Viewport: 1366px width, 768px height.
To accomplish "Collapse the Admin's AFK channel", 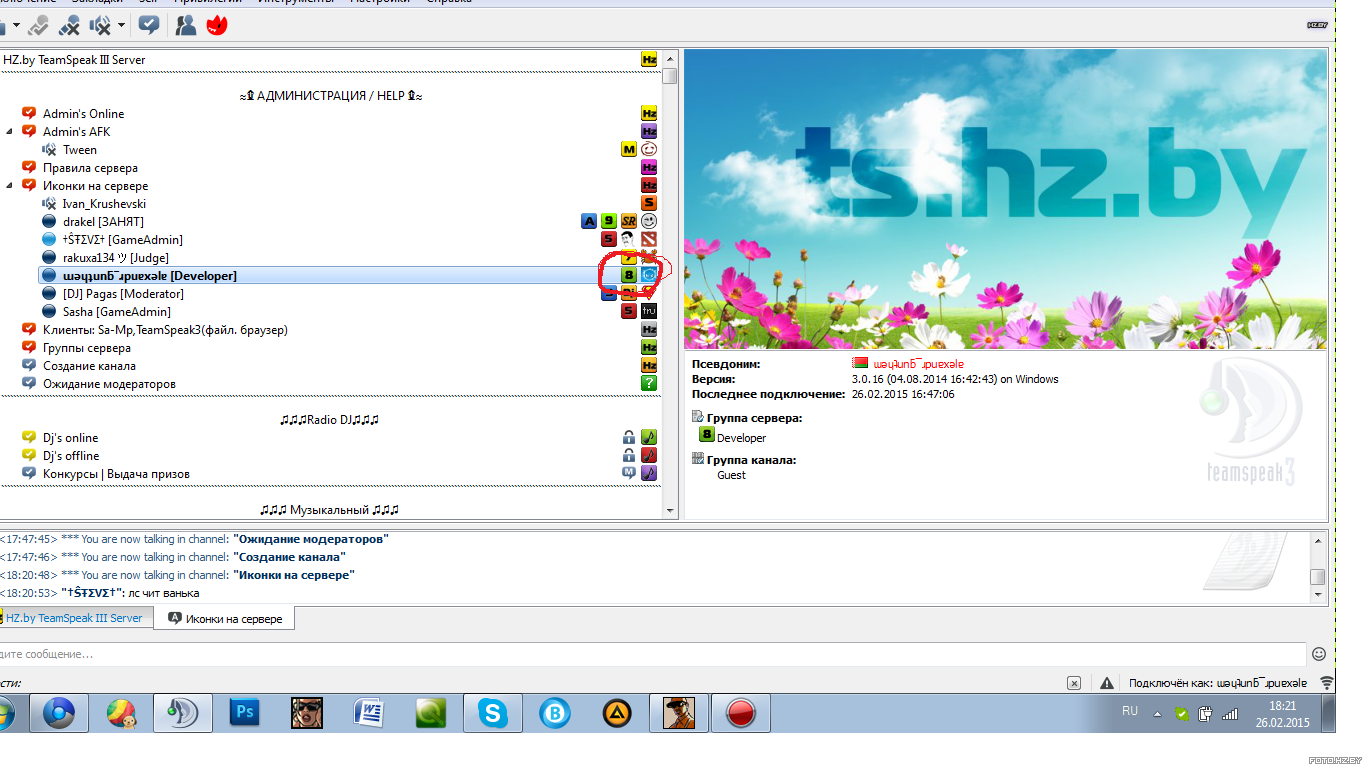I will pyautogui.click(x=9, y=132).
